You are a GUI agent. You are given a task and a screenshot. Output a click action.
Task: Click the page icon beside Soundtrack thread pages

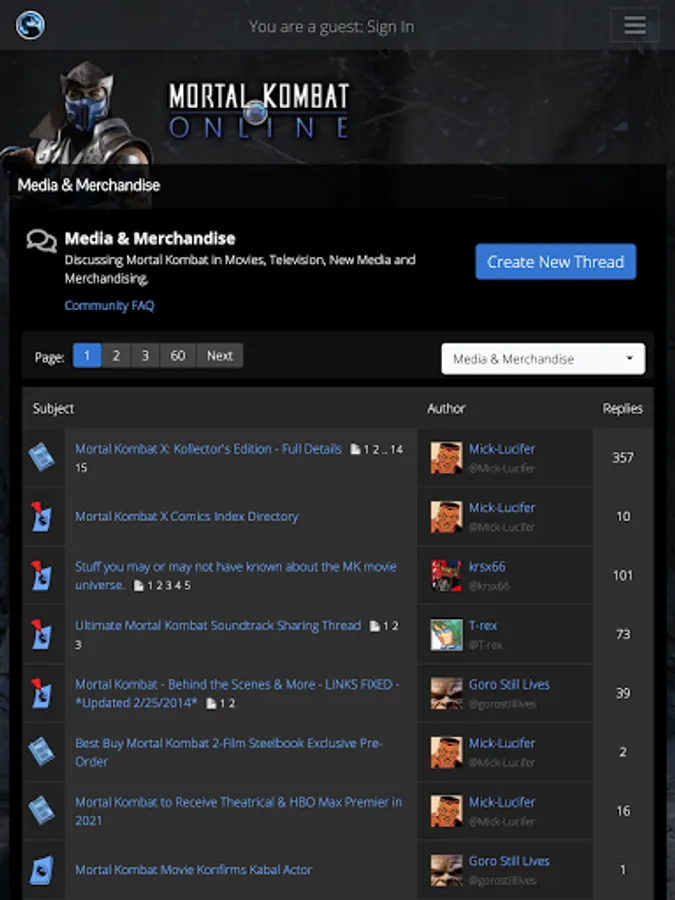coord(375,626)
